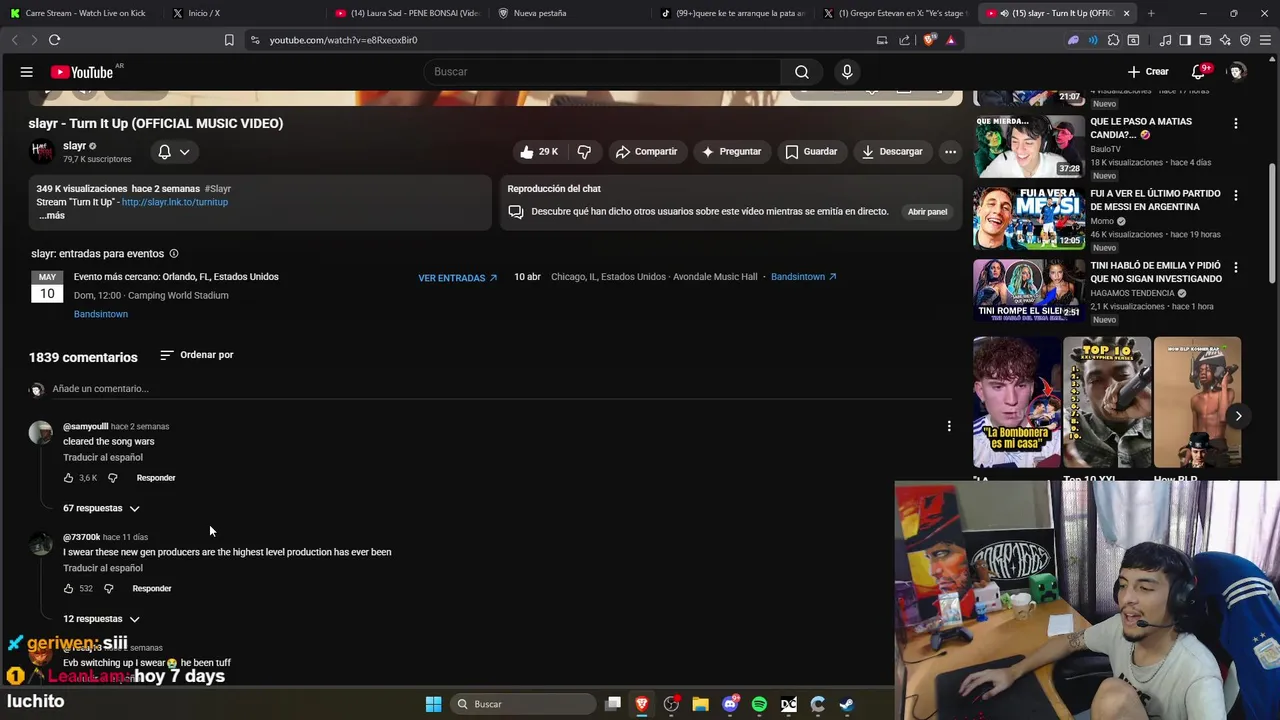Download the video with Descargar
The width and height of the screenshot is (1280, 720).
click(x=892, y=152)
